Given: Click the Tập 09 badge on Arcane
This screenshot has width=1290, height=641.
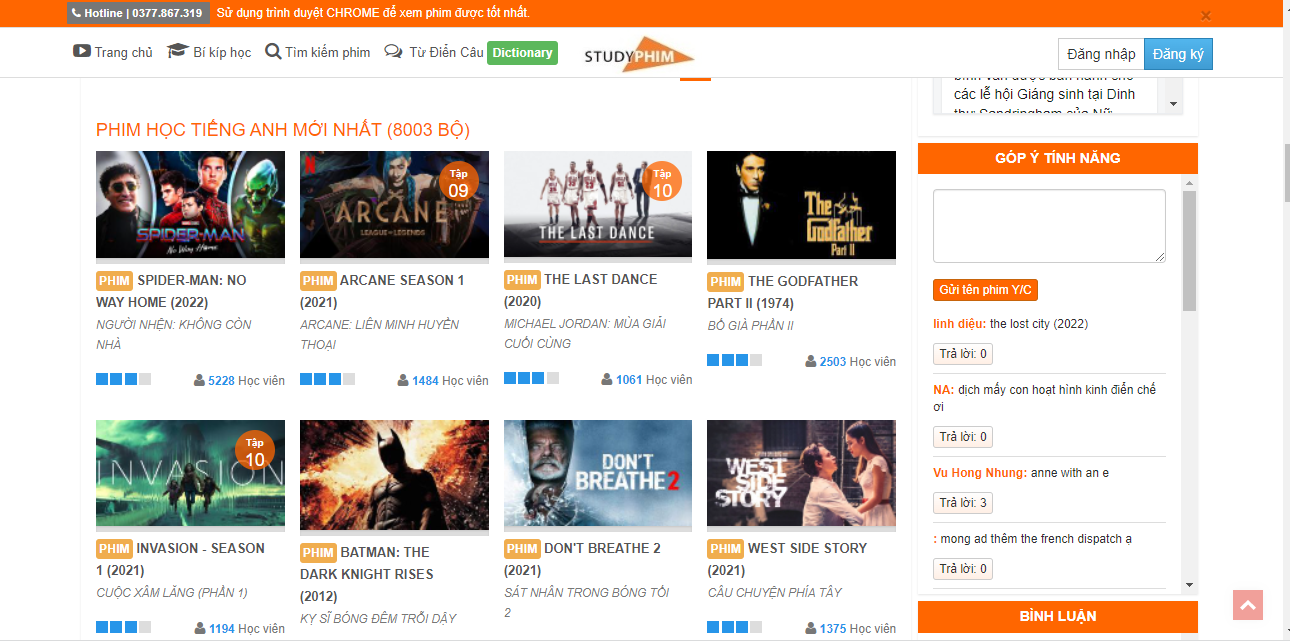Looking at the screenshot, I should [458, 183].
